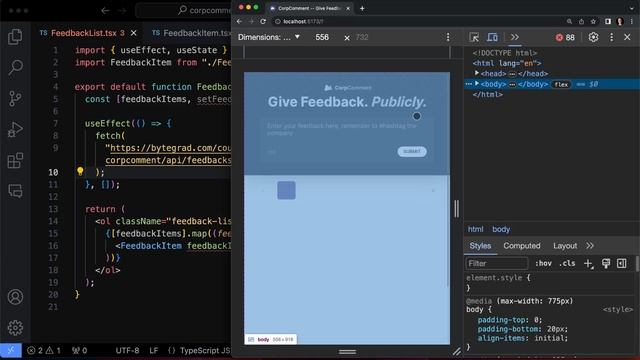This screenshot has width=640, height=360.
Task: Switch to the Layout tab
Action: pyautogui.click(x=565, y=246)
